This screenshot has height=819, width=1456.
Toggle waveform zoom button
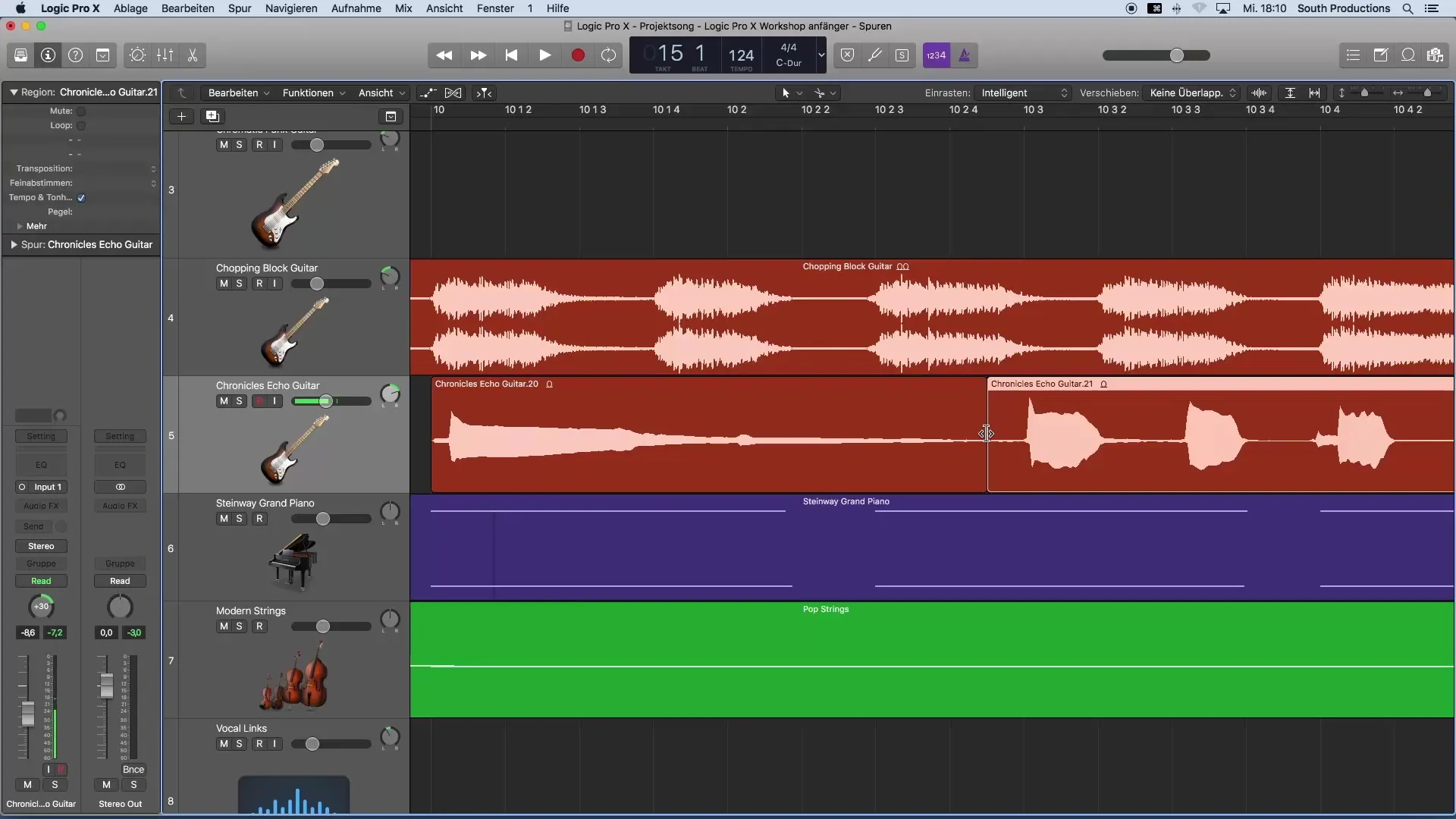(1260, 93)
